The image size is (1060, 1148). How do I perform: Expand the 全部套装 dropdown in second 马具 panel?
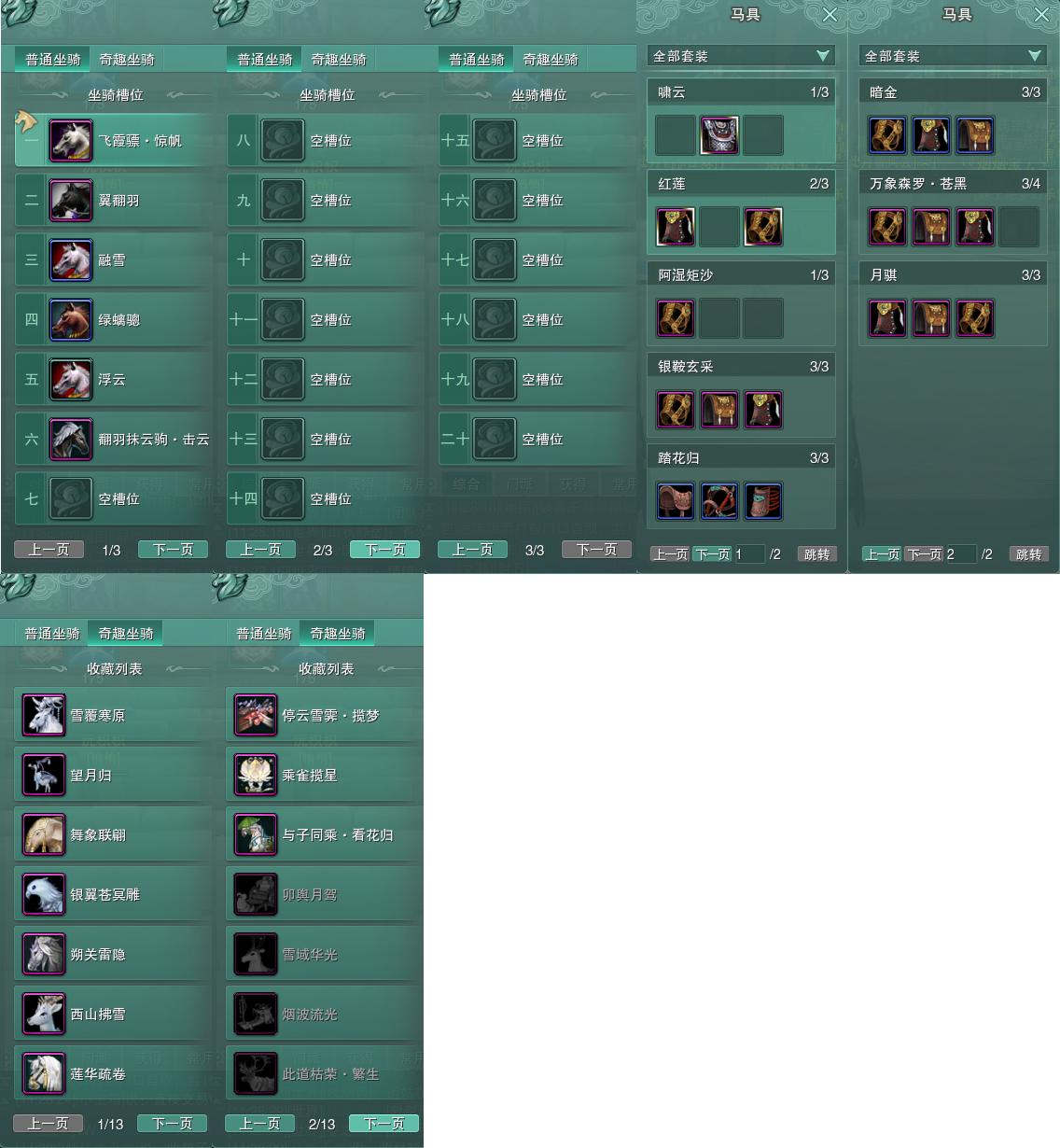953,56
